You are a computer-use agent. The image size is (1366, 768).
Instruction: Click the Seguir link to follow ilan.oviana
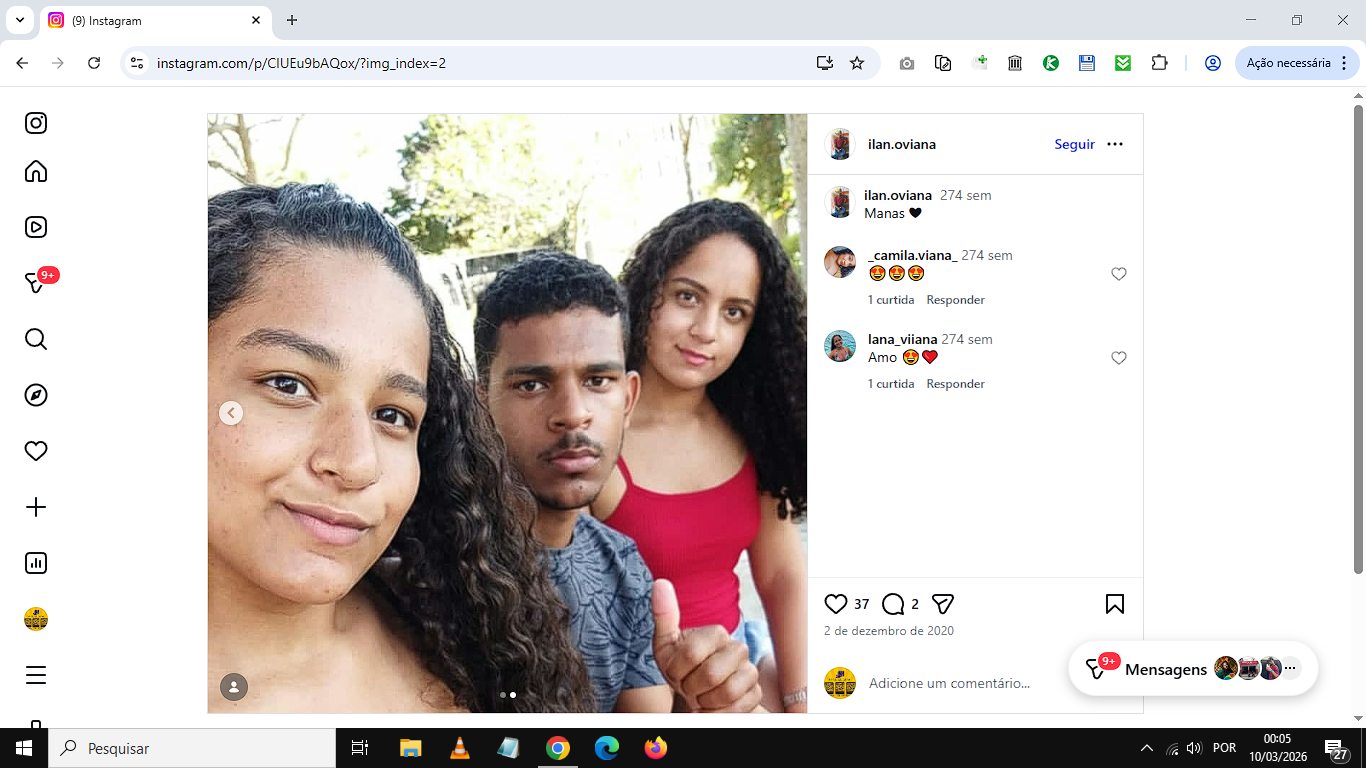click(x=1074, y=144)
